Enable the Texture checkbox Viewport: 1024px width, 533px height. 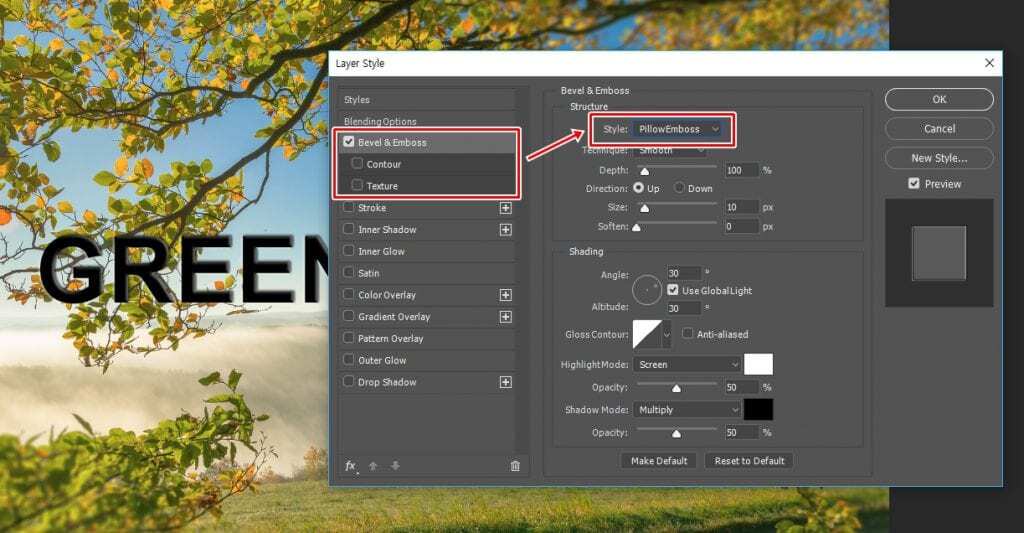[x=357, y=186]
